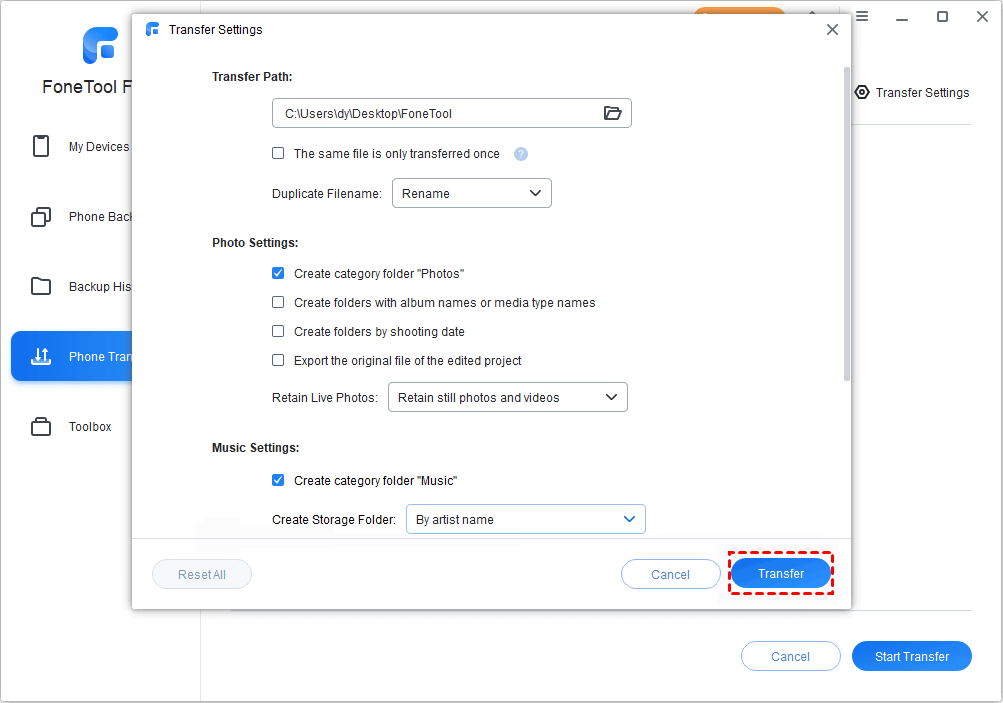Tick "Export the original file of the edited project"
1003x703 pixels.
tap(278, 360)
